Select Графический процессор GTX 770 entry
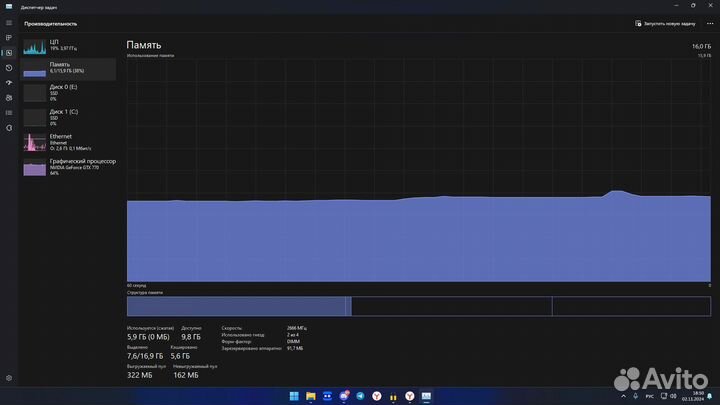The height and width of the screenshot is (405, 720). (x=68, y=166)
